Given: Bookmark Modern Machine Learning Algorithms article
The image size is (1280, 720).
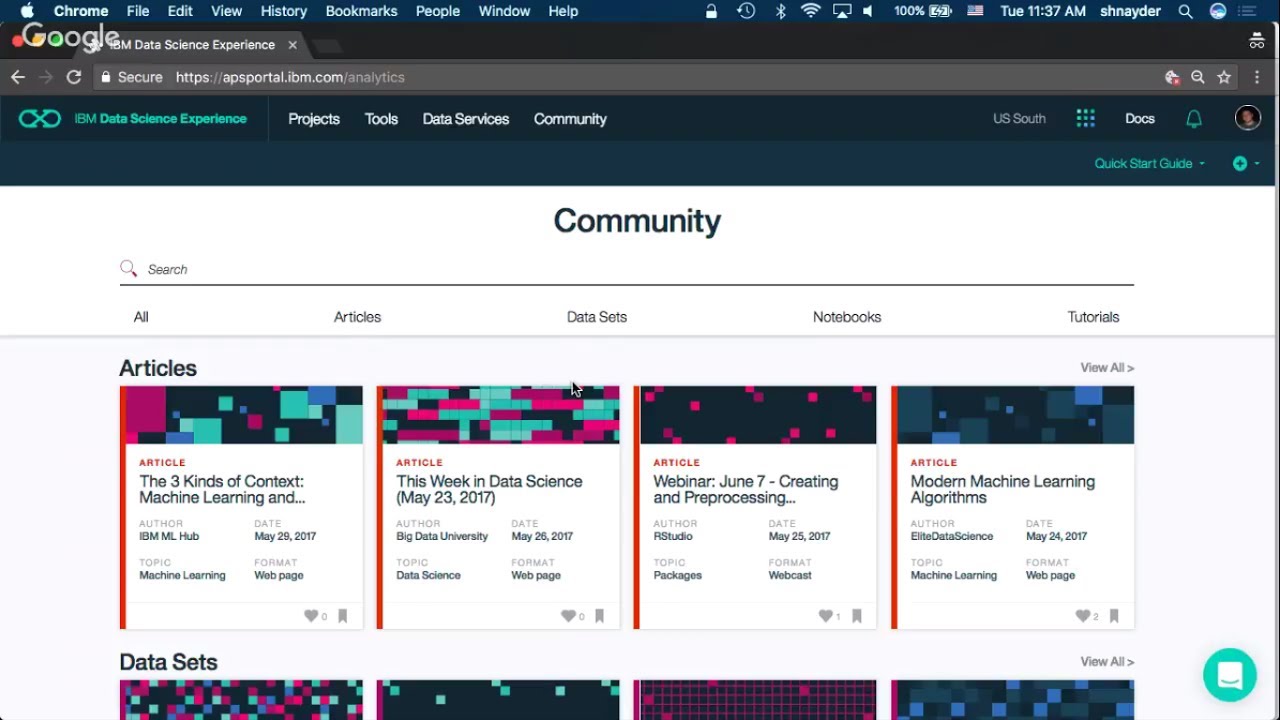Looking at the screenshot, I should 1113,616.
